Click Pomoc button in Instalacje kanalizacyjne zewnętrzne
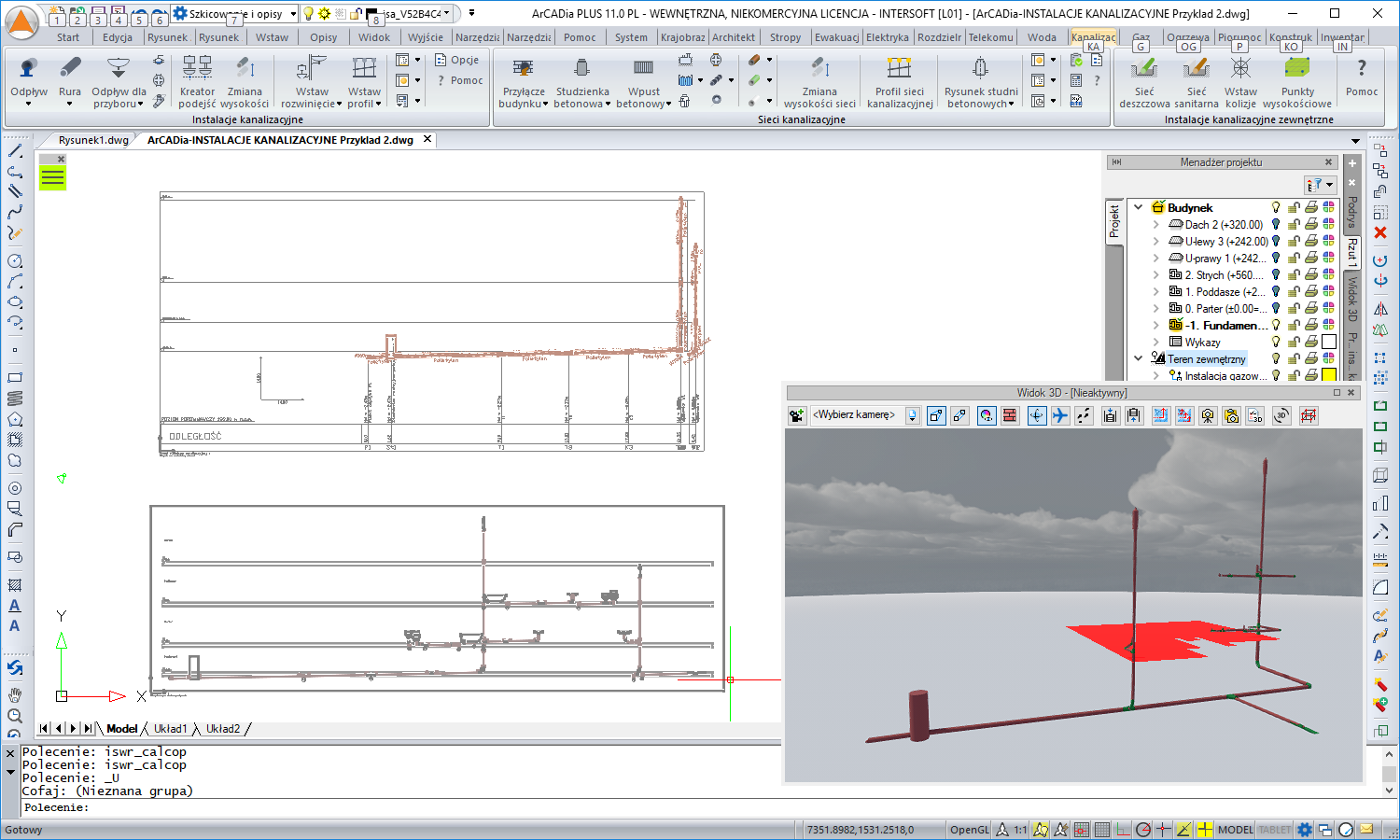The width and height of the screenshot is (1400, 840). tap(1361, 78)
